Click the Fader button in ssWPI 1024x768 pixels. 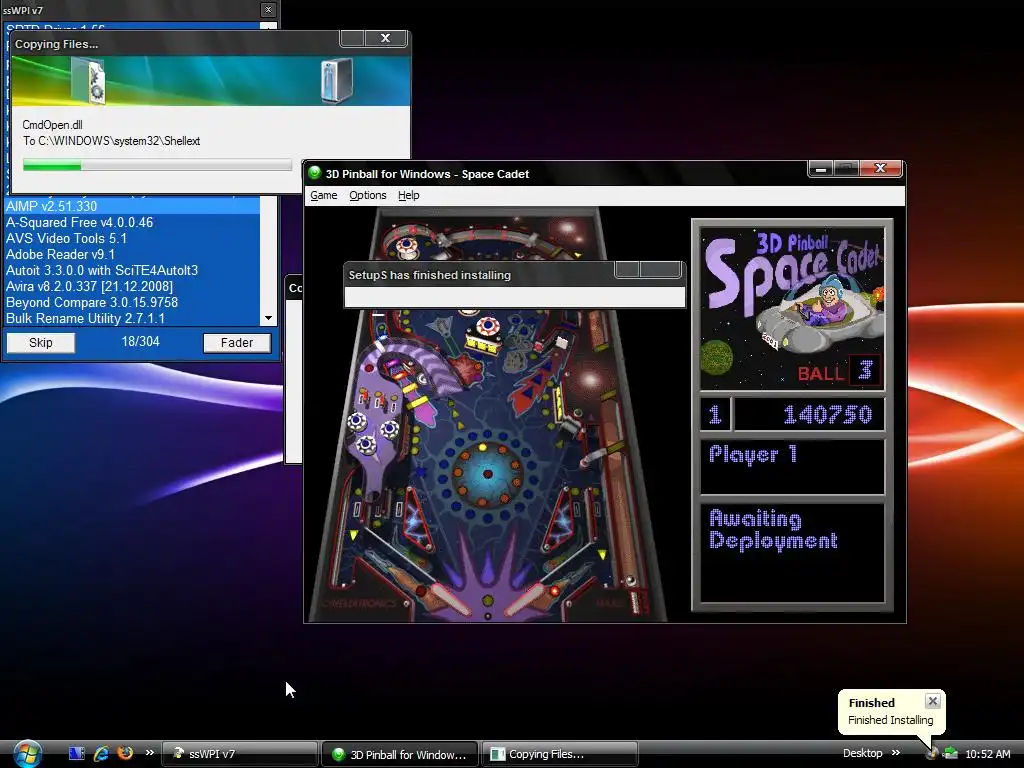coord(236,343)
